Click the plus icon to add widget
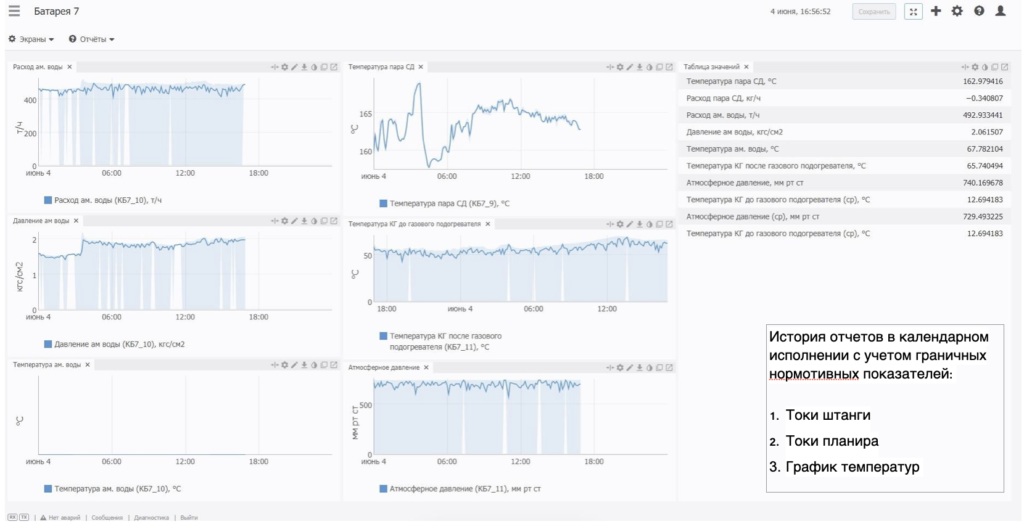Viewport: 1024px width, 524px height. tap(936, 11)
